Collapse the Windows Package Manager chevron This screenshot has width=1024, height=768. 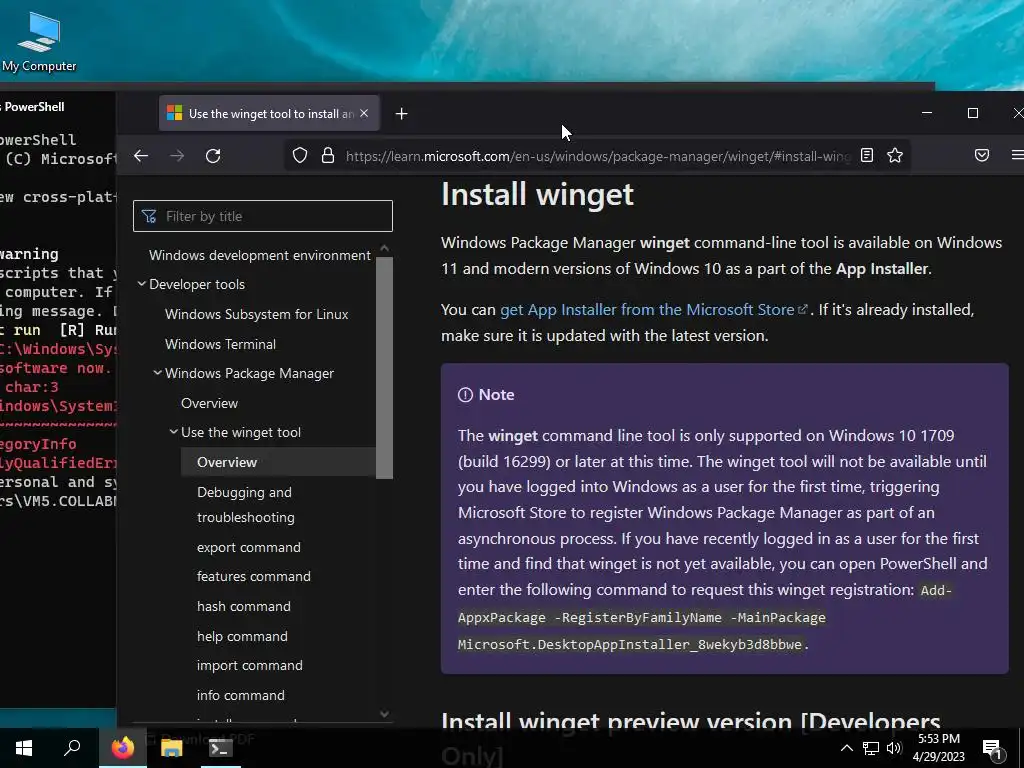pyautogui.click(x=157, y=373)
